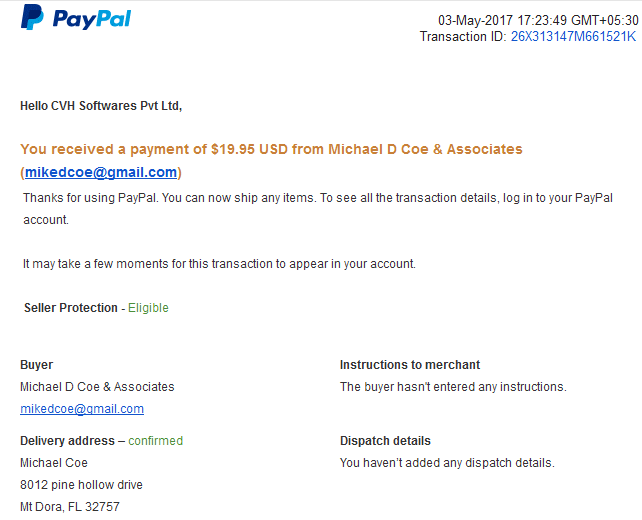This screenshot has width=642, height=520.
Task: Click mikedcoe@gmail.com link in orange heading
Action: (x=101, y=172)
